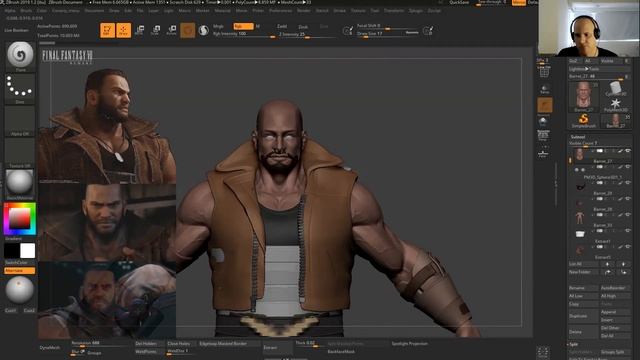Collapse the Subtool panel header
The height and width of the screenshot is (360, 640).
578,137
